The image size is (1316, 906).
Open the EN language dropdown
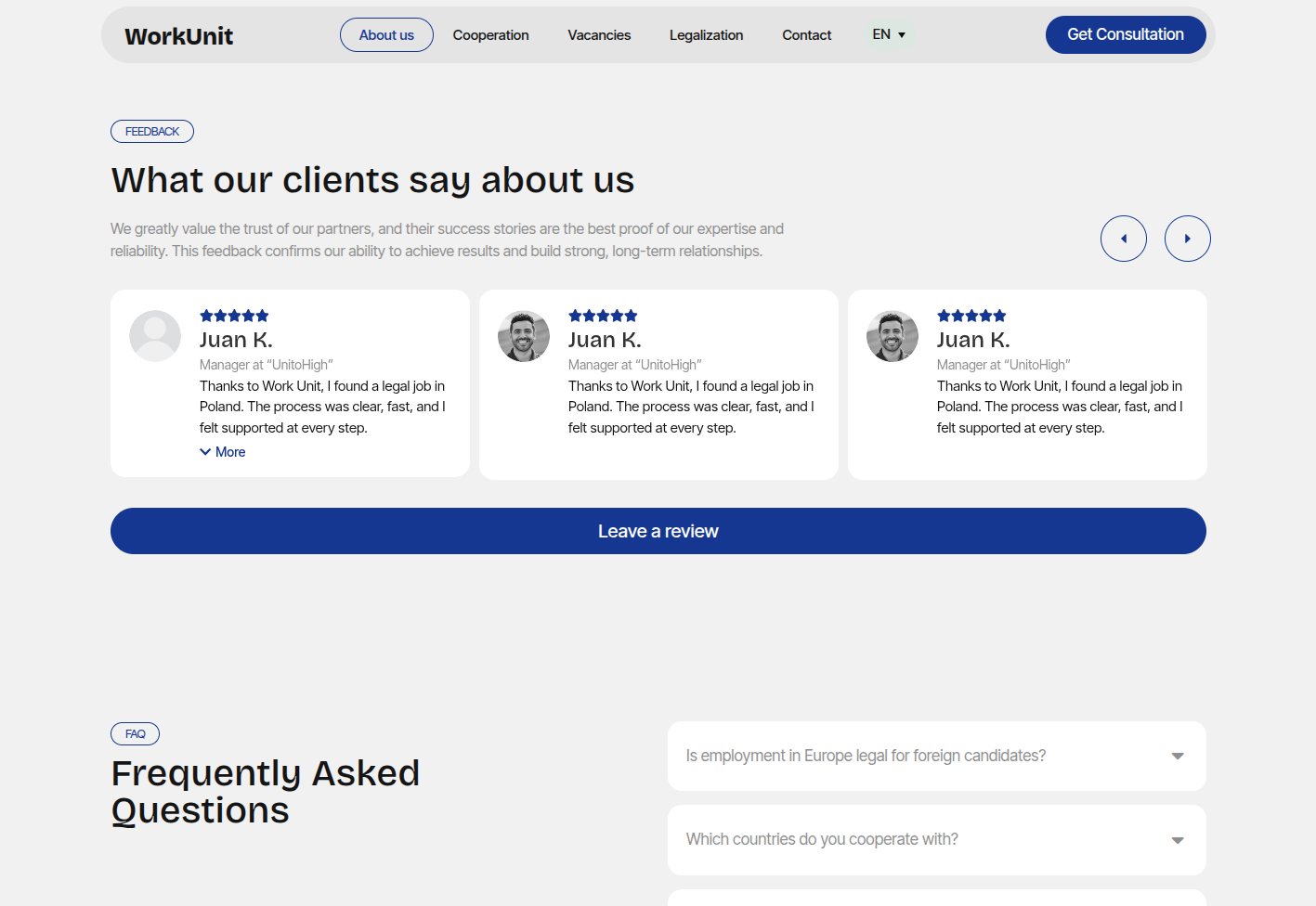click(888, 34)
